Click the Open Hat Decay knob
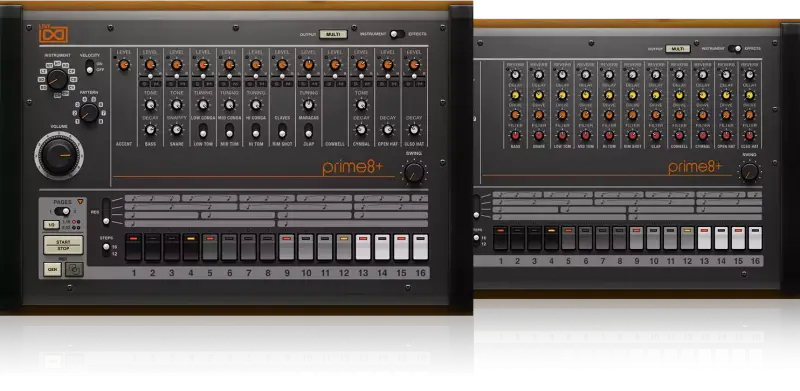800x391 pixels. tap(388, 130)
